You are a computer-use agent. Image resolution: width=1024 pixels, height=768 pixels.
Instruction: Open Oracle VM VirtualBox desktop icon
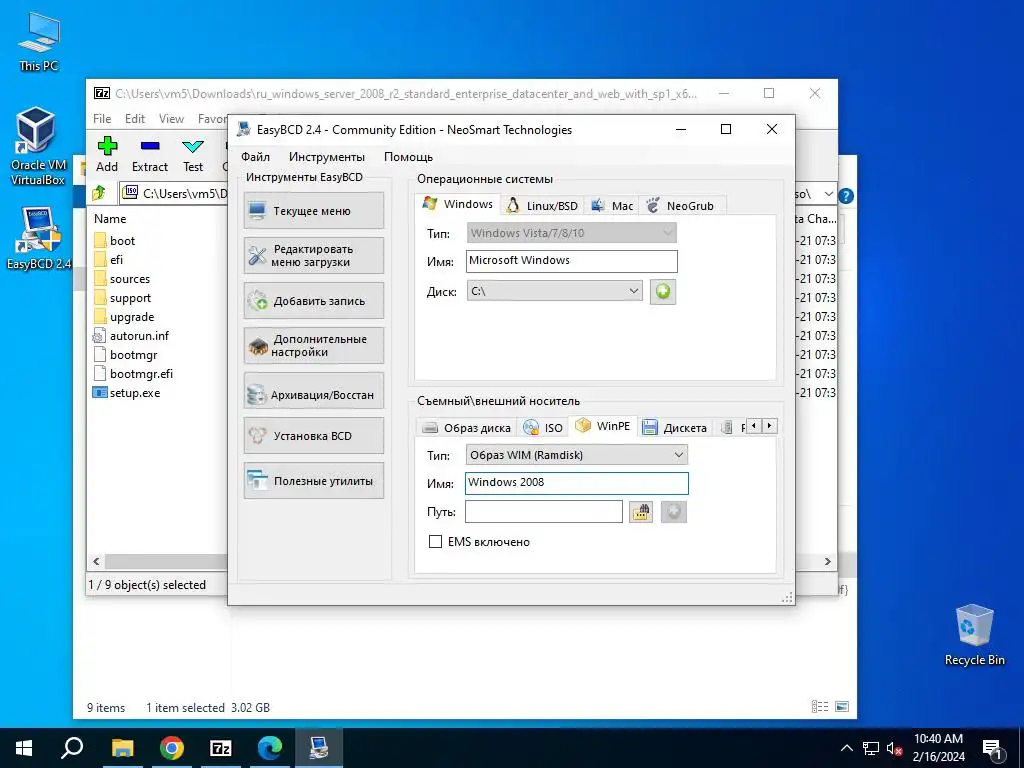click(38, 146)
